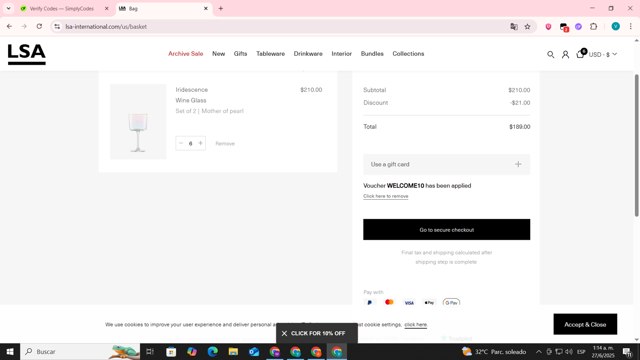This screenshot has width=640, height=360.
Task: Expand the USD currency dropdown
Action: (x=603, y=54)
